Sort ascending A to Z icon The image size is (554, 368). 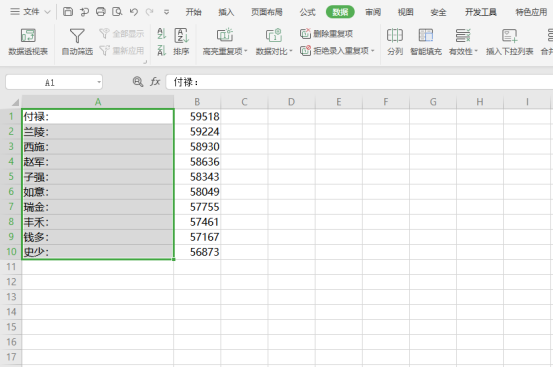(161, 34)
